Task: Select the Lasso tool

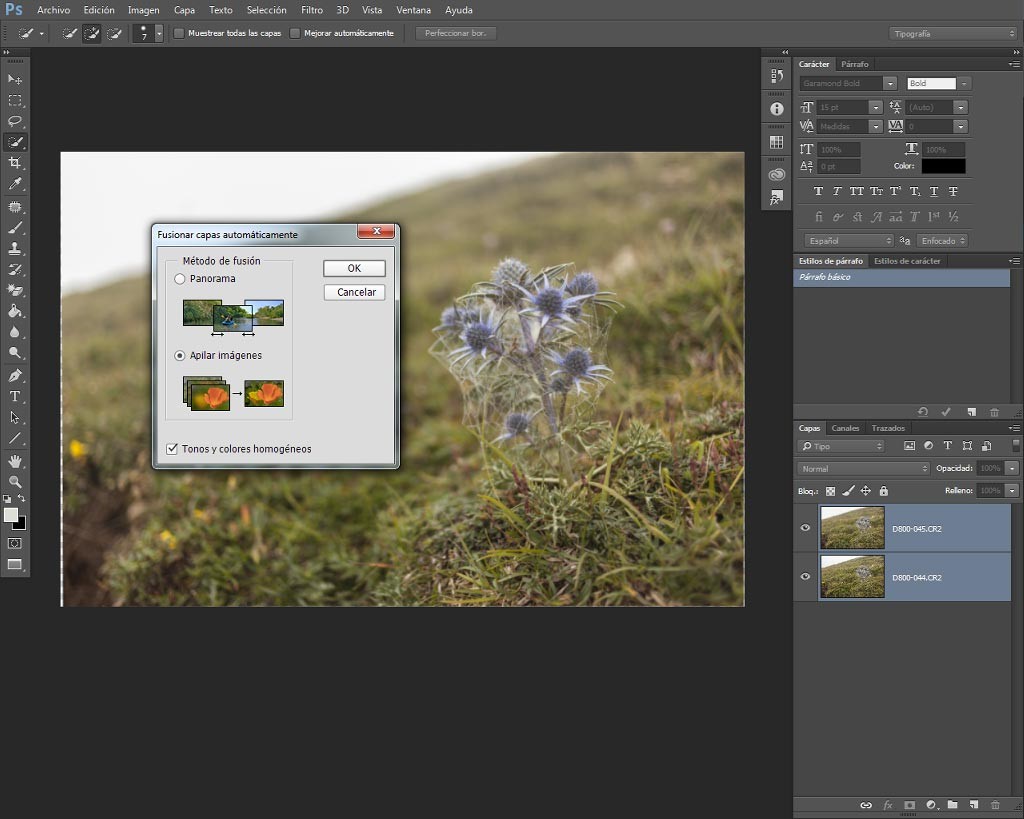Action: (15, 121)
